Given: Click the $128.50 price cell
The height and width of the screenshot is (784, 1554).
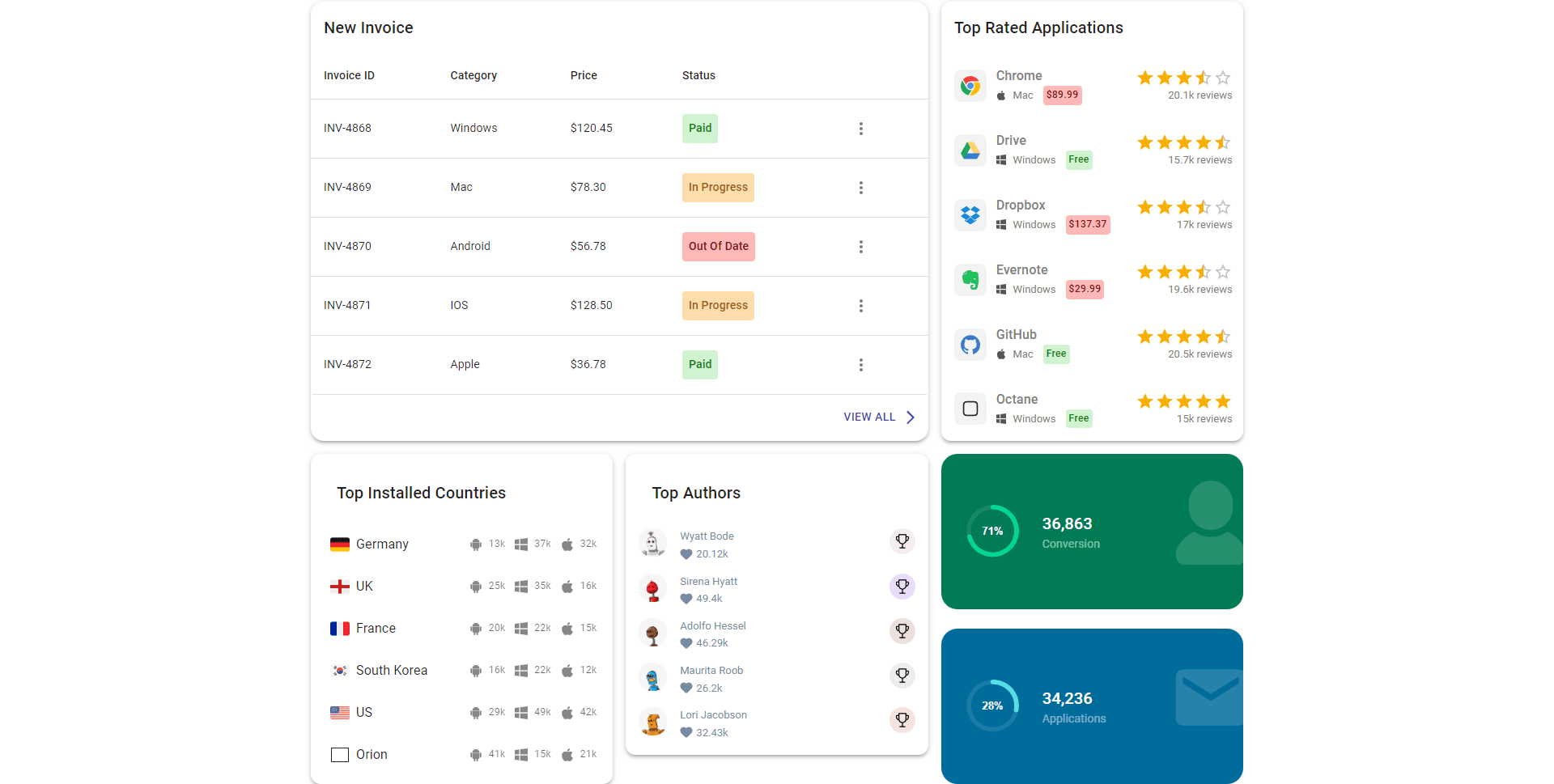Looking at the screenshot, I should pyautogui.click(x=591, y=306).
